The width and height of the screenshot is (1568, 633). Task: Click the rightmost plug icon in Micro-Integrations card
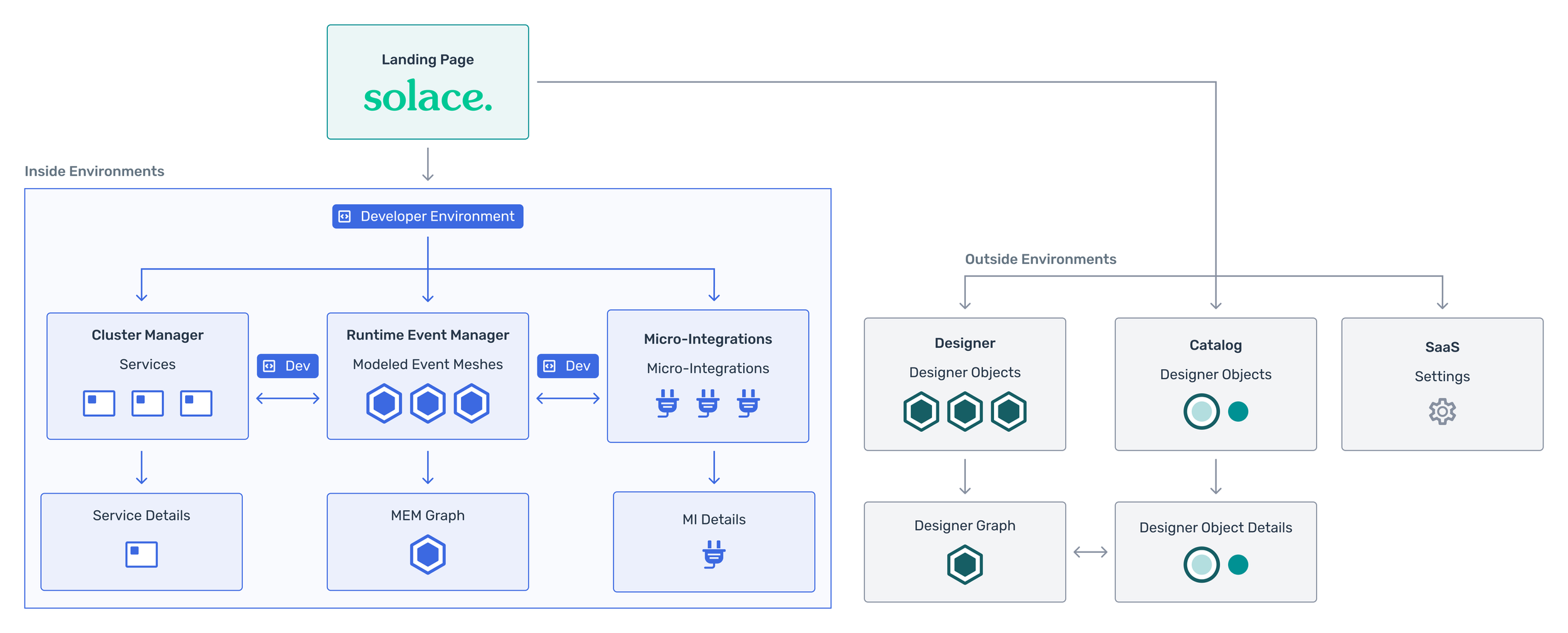point(748,404)
